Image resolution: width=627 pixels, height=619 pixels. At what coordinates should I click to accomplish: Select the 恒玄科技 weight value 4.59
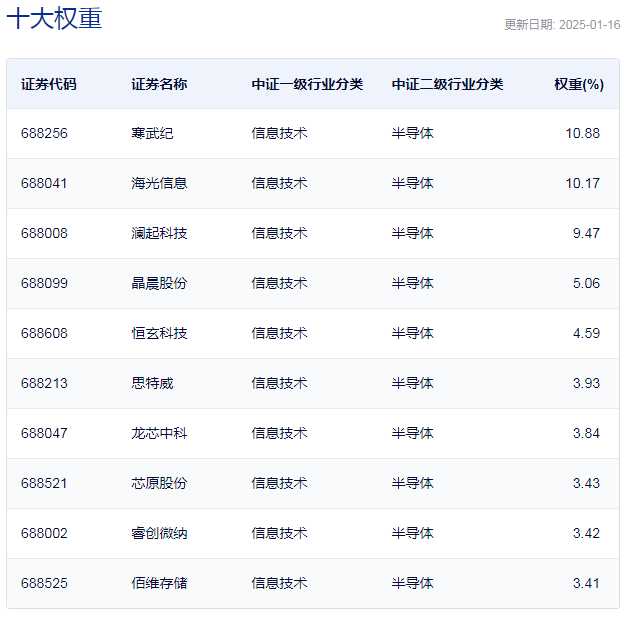click(586, 333)
